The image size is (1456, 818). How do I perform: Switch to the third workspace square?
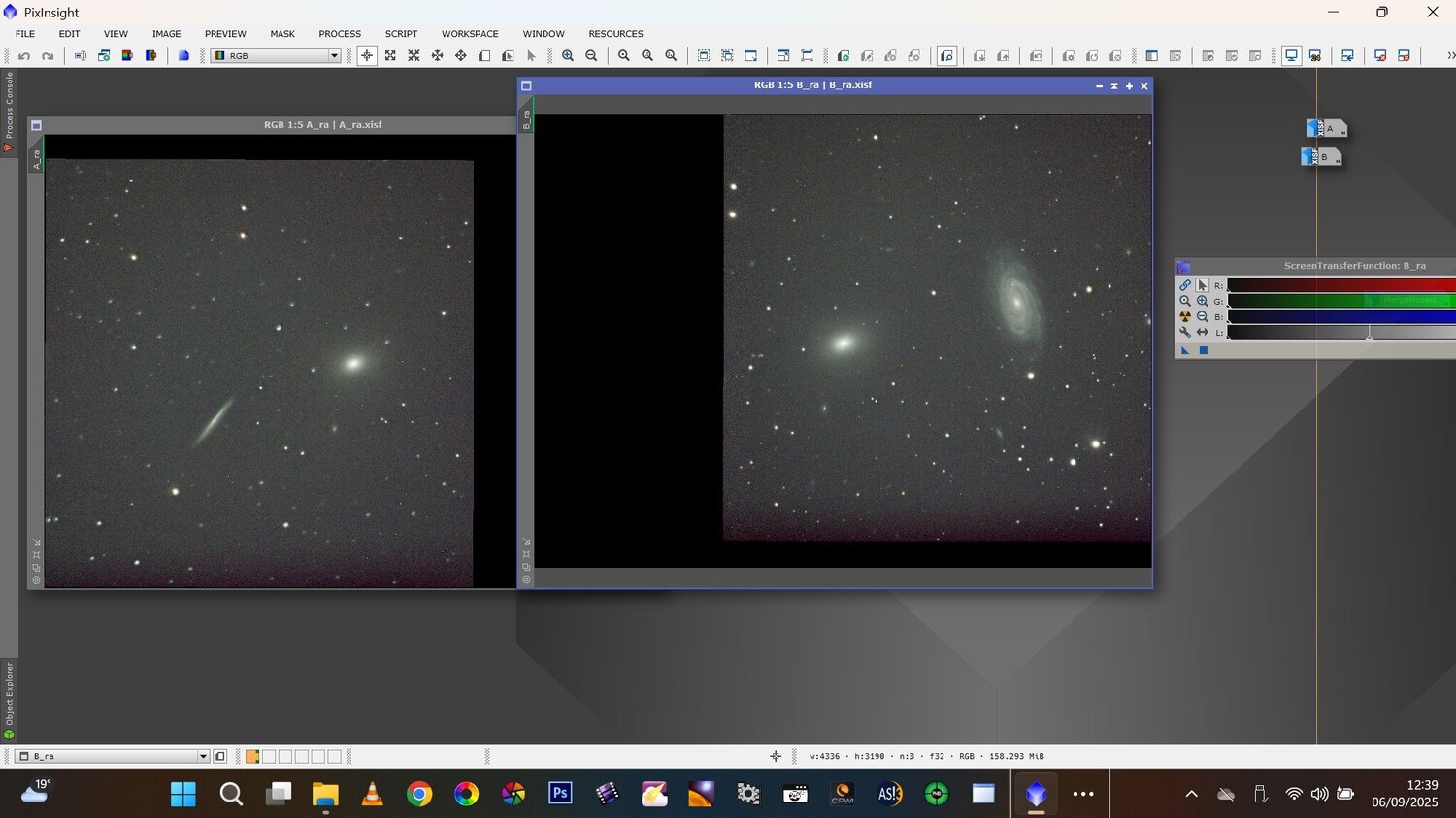pos(285,756)
